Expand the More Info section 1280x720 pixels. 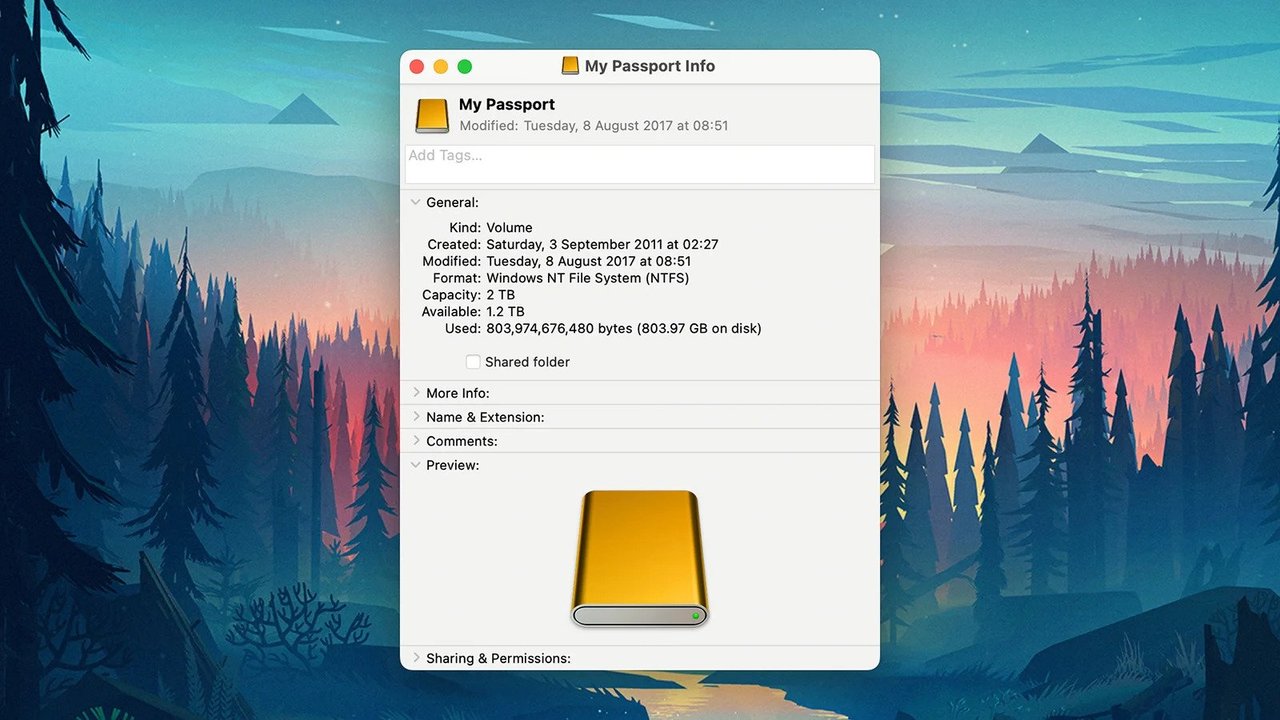416,393
